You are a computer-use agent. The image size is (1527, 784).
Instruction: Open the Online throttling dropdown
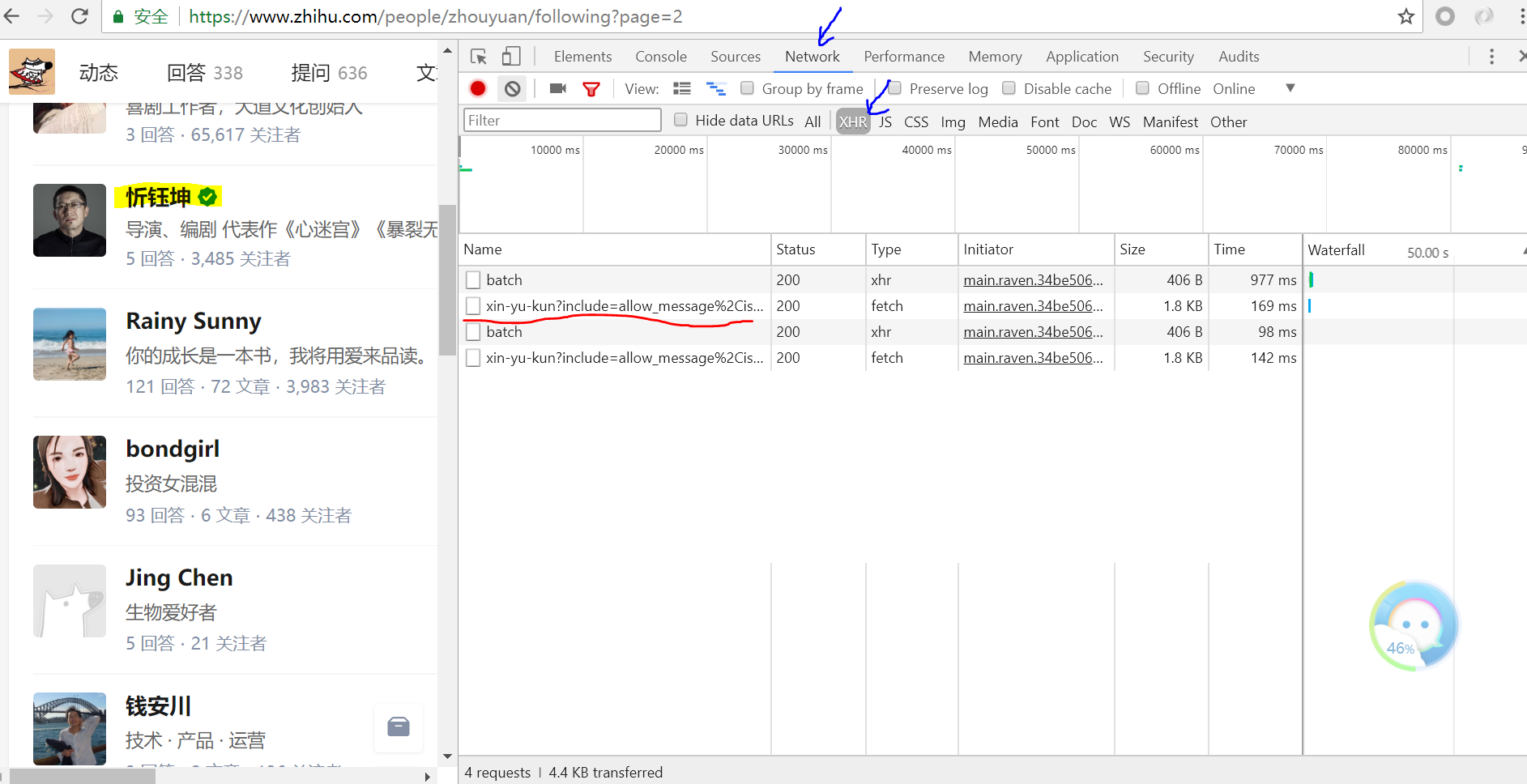click(x=1254, y=89)
